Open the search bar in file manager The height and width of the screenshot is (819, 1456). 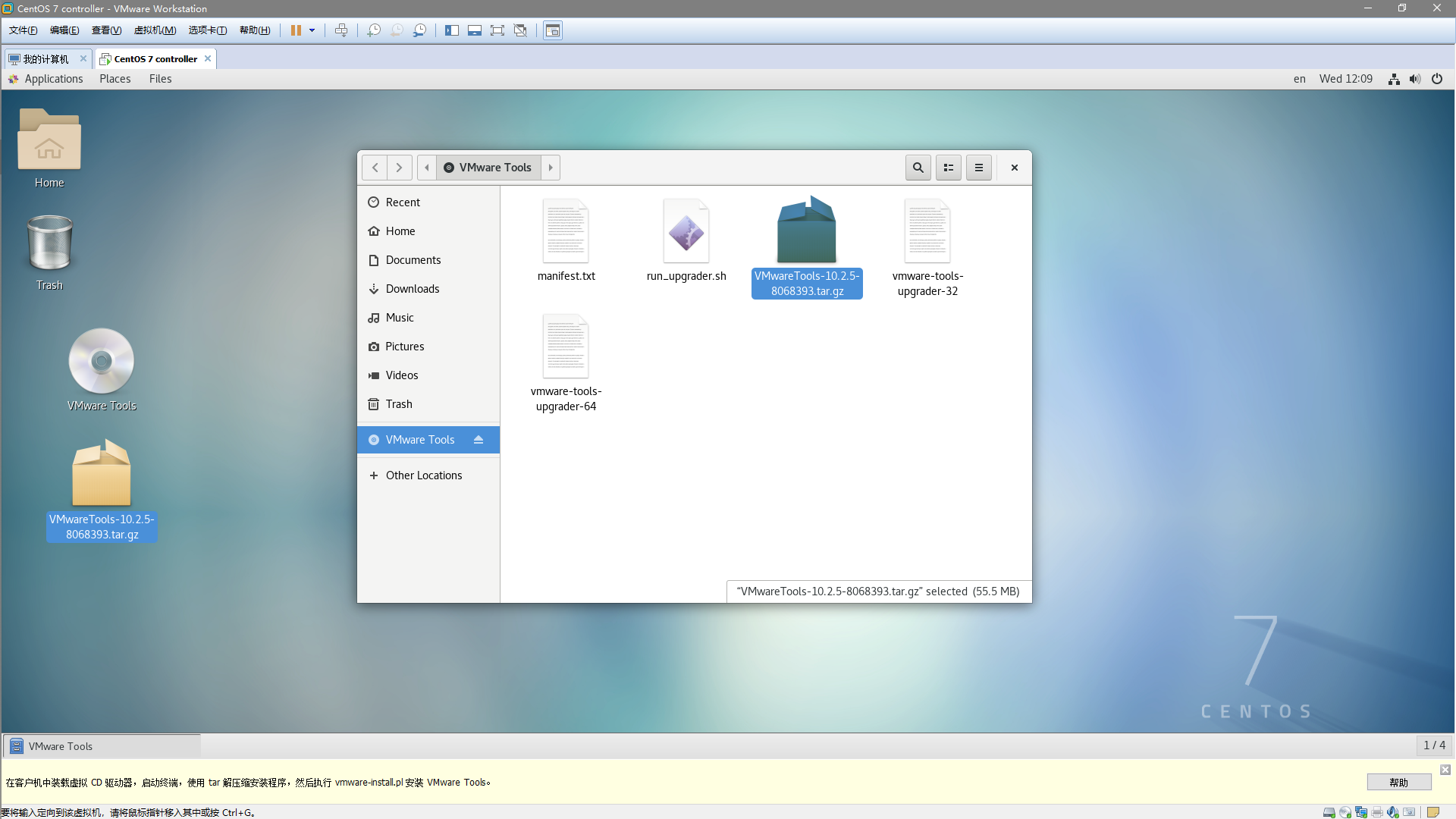tap(918, 168)
